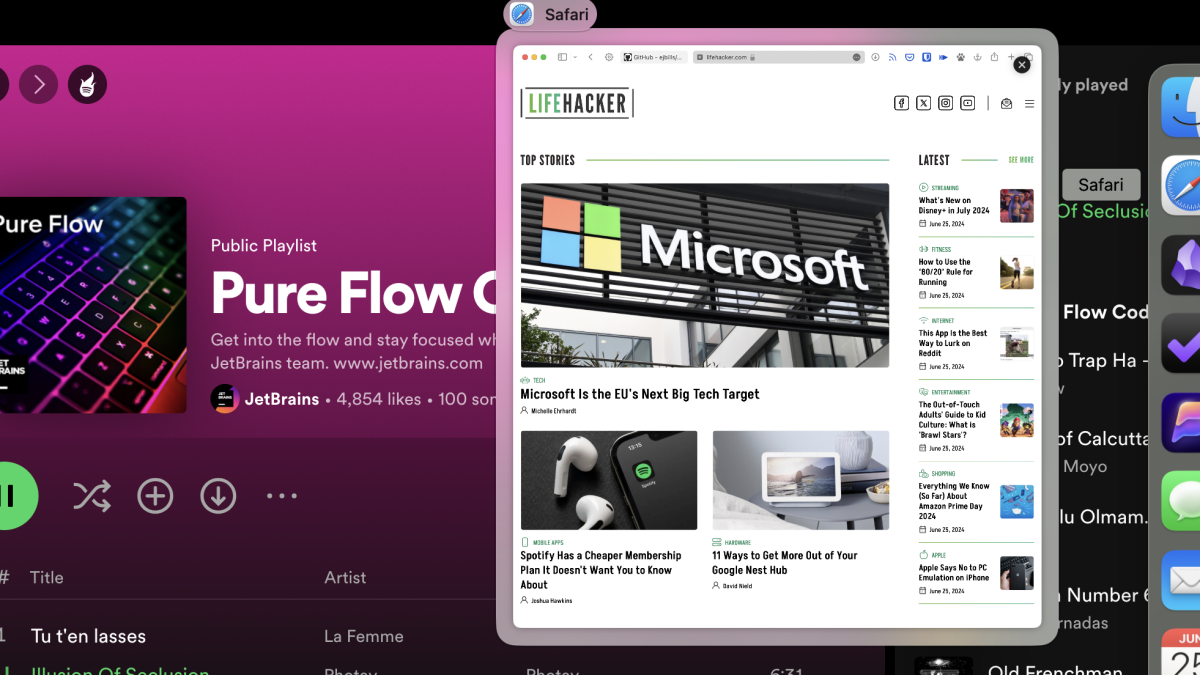Viewport: 1200px width, 675px height.
Task: Click the Pure Flow playlist cover art
Action: 92,305
